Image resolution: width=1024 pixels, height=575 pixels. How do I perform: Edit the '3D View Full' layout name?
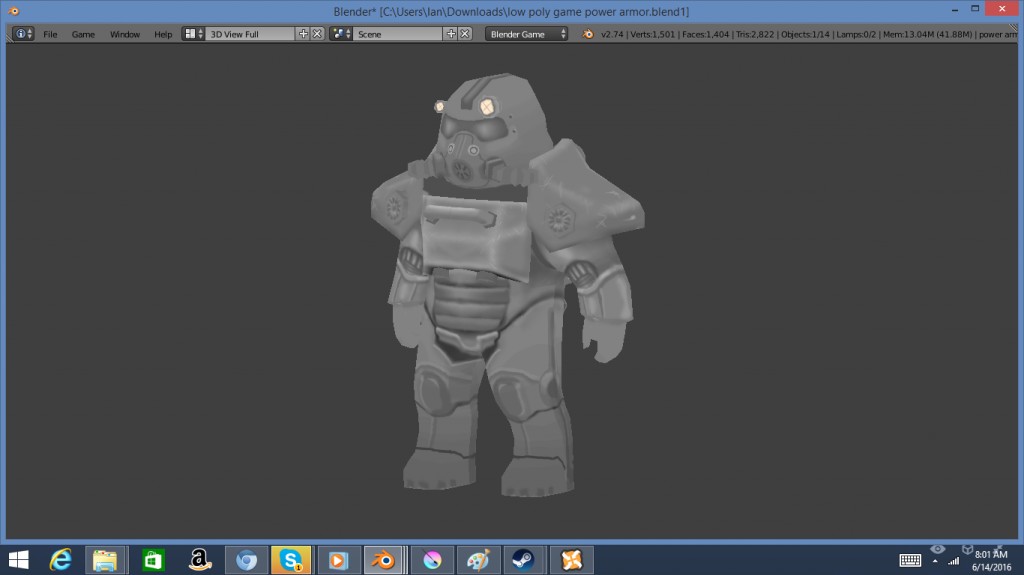[249, 34]
